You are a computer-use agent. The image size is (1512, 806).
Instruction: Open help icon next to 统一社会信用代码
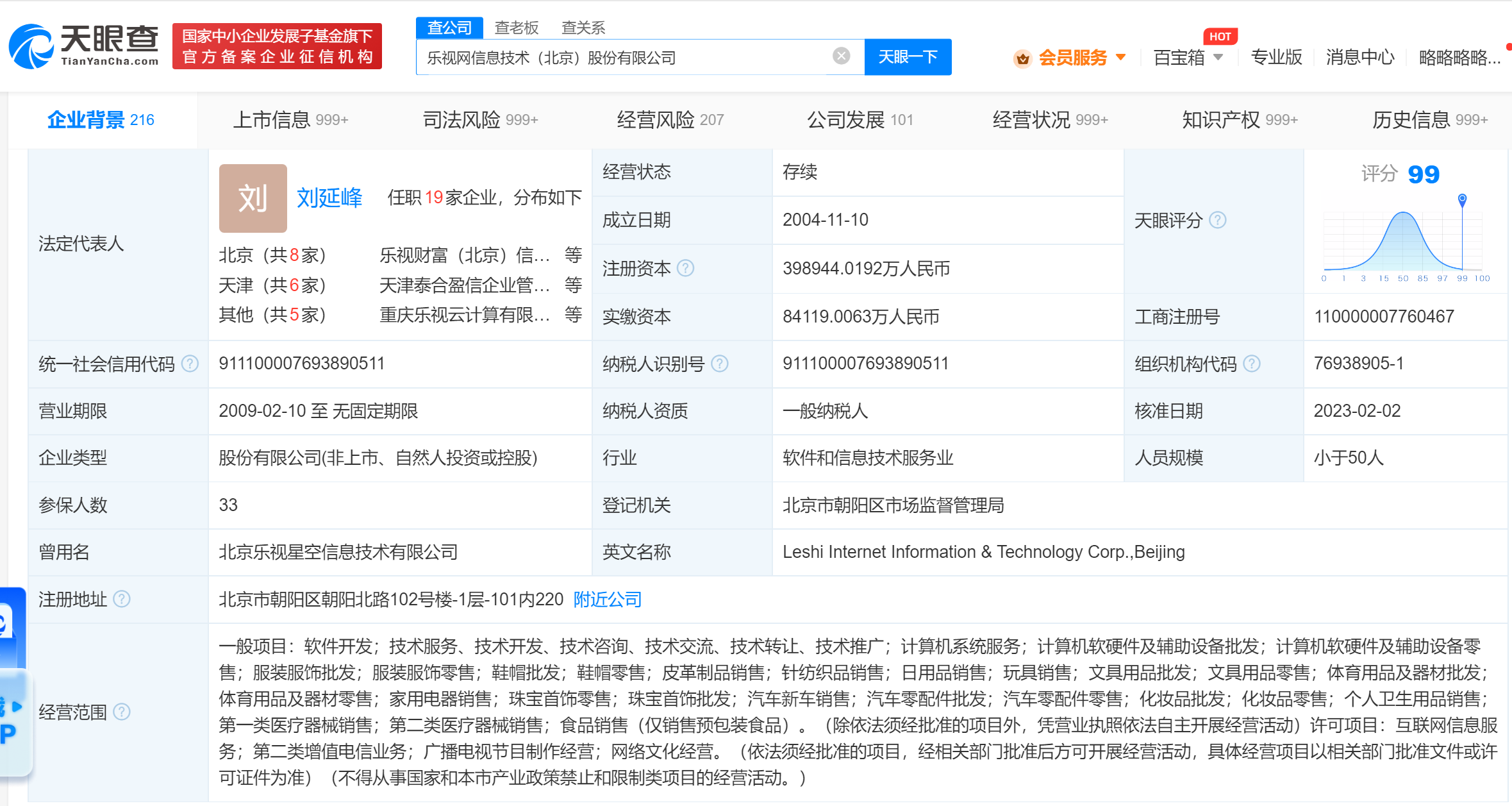coord(190,364)
